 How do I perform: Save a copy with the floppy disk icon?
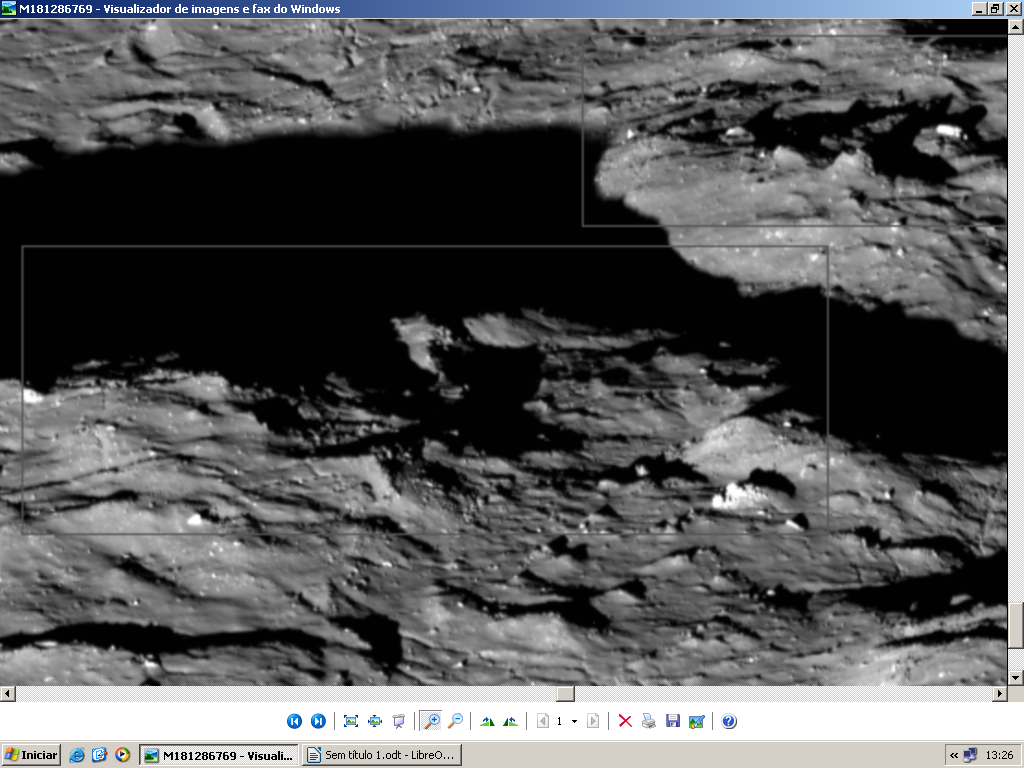click(673, 721)
